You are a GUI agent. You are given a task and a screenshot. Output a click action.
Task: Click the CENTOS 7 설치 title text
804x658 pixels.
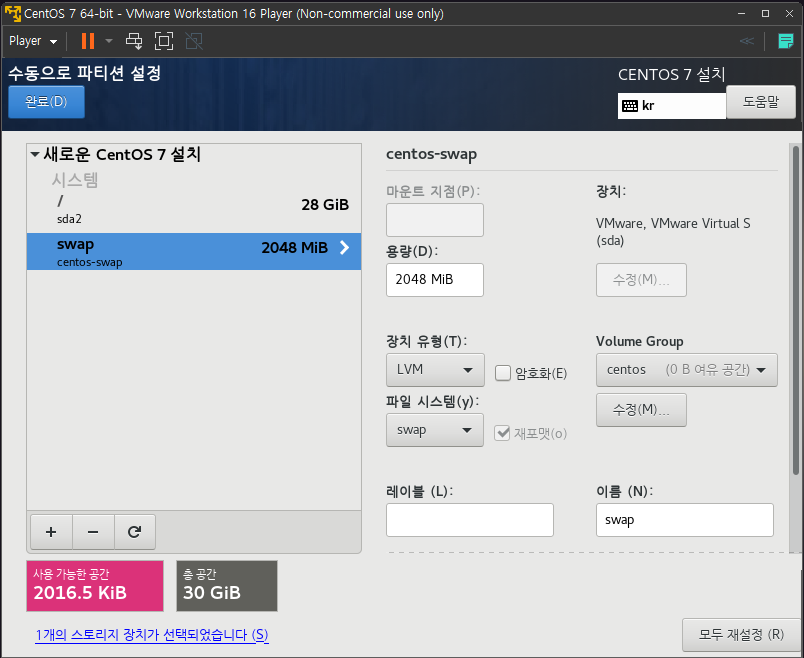point(671,75)
